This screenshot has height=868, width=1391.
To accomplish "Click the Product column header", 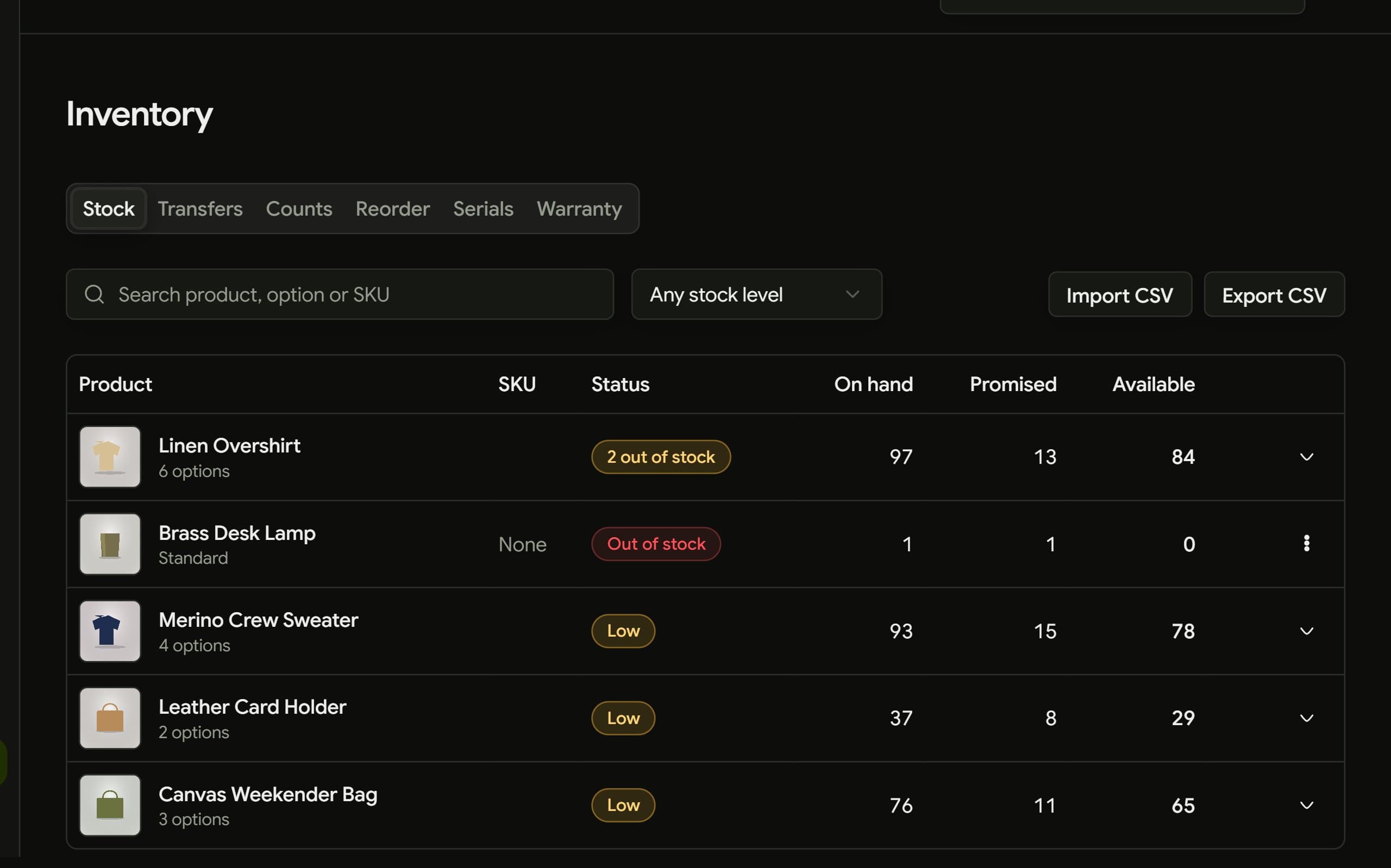I will (x=115, y=384).
